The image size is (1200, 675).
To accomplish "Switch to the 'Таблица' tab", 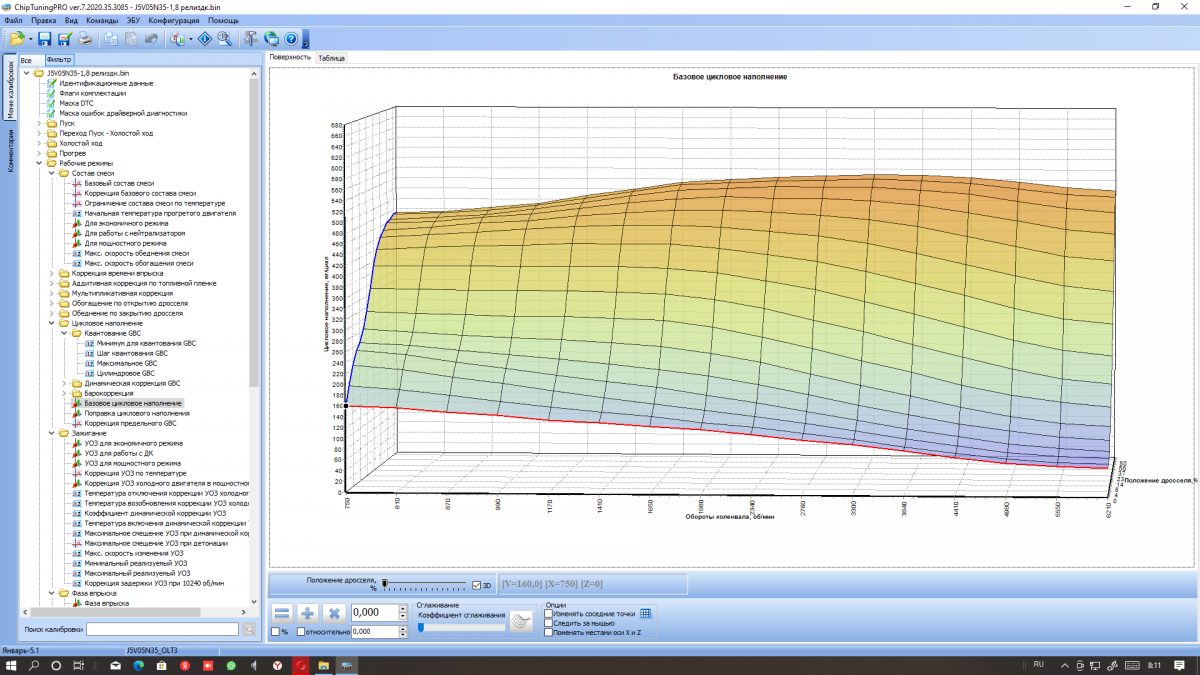I will (x=331, y=58).
